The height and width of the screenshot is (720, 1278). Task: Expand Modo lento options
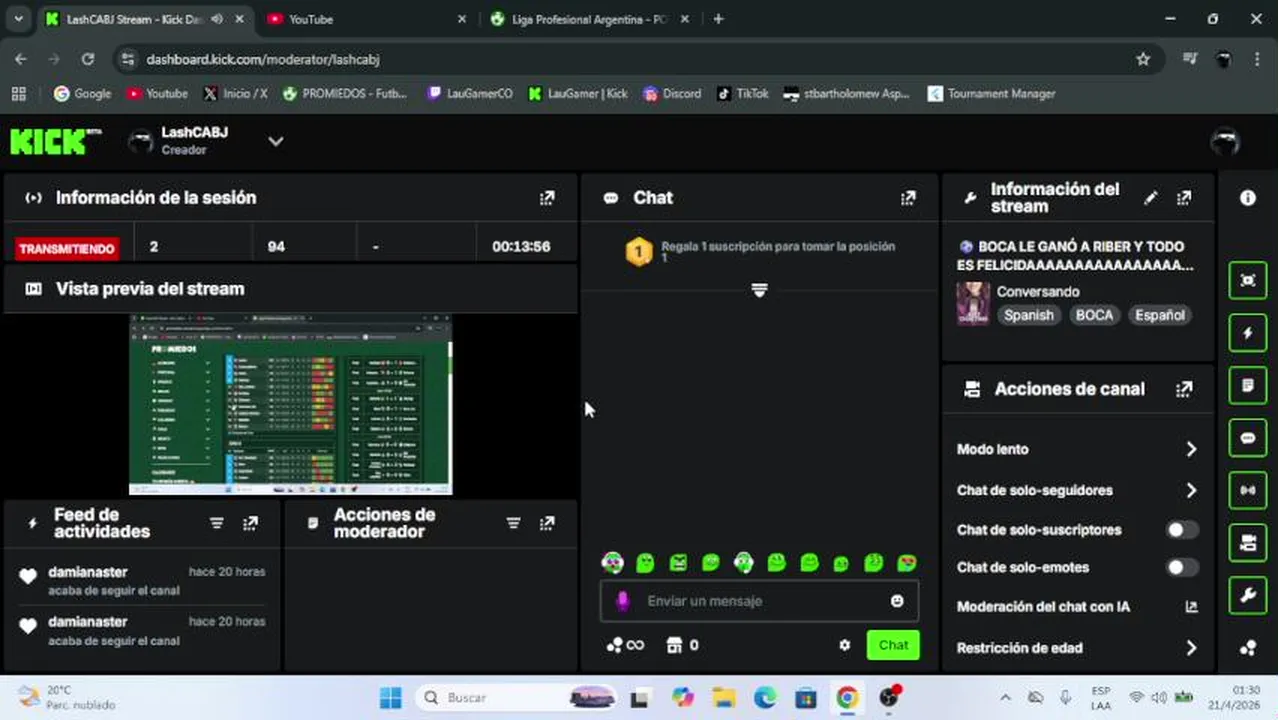pyautogui.click(x=1191, y=449)
